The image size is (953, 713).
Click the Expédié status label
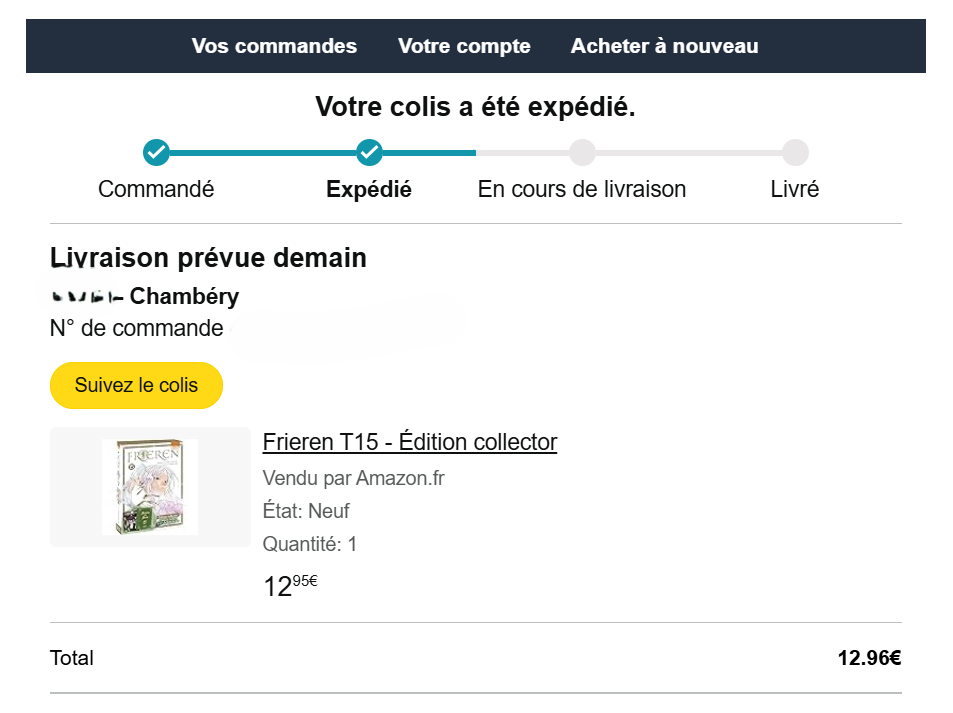coord(369,189)
